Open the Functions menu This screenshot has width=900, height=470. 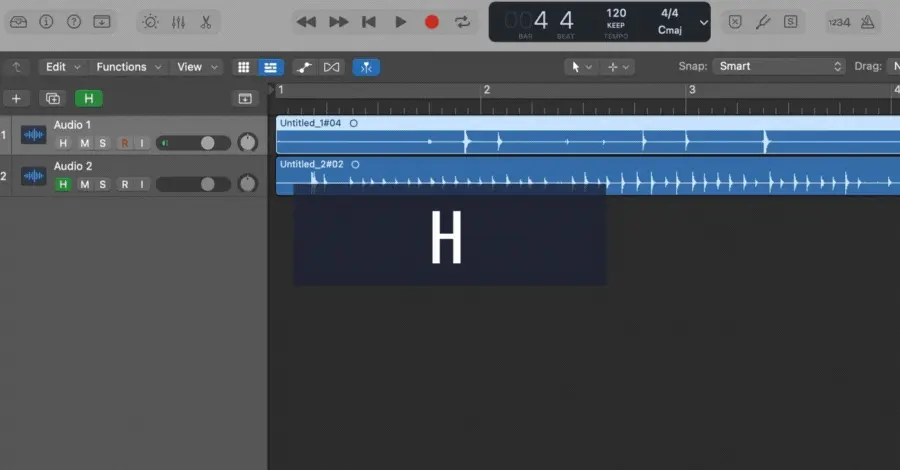[x=129, y=67]
